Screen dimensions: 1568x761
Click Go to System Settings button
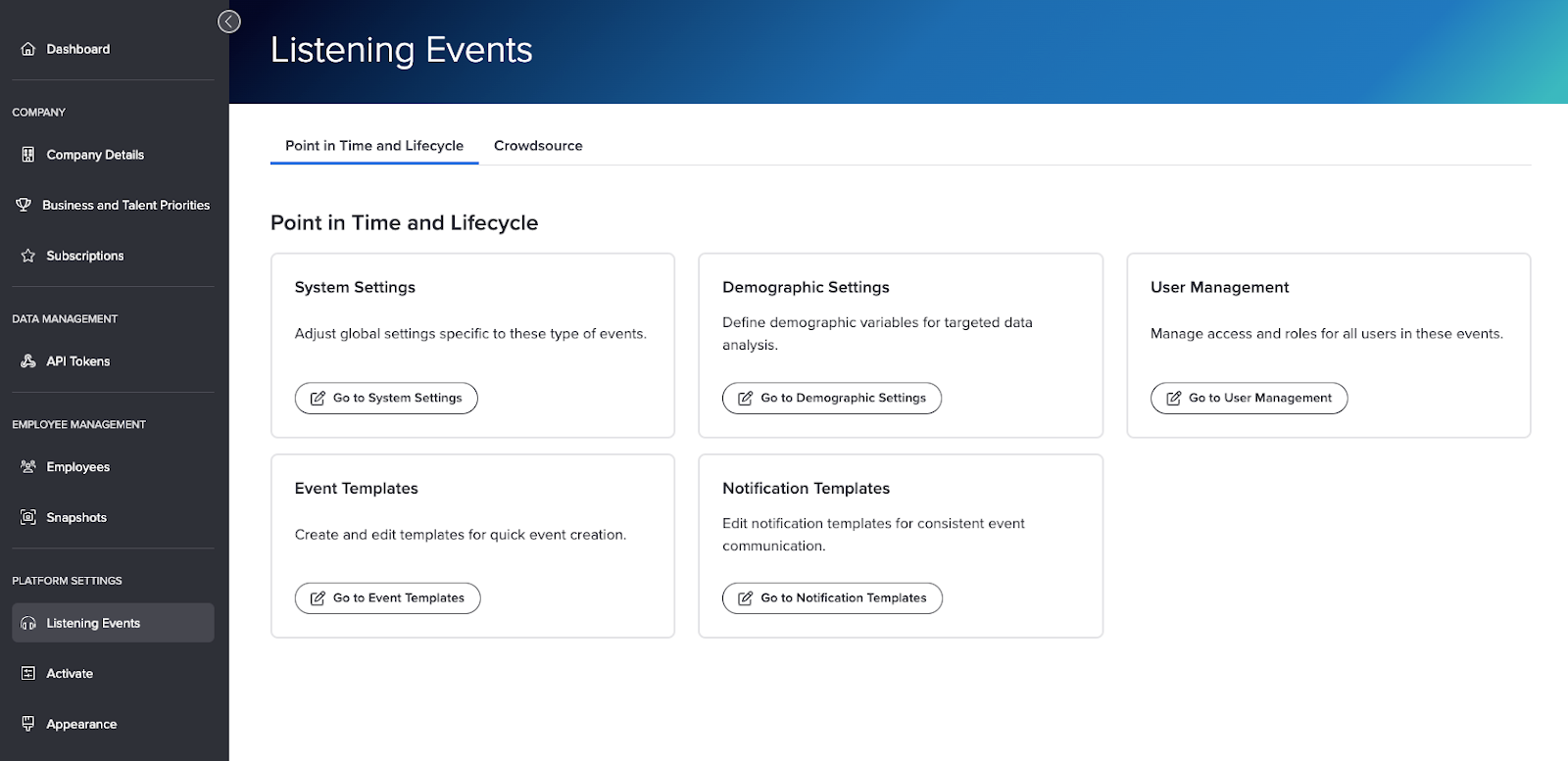coord(386,399)
